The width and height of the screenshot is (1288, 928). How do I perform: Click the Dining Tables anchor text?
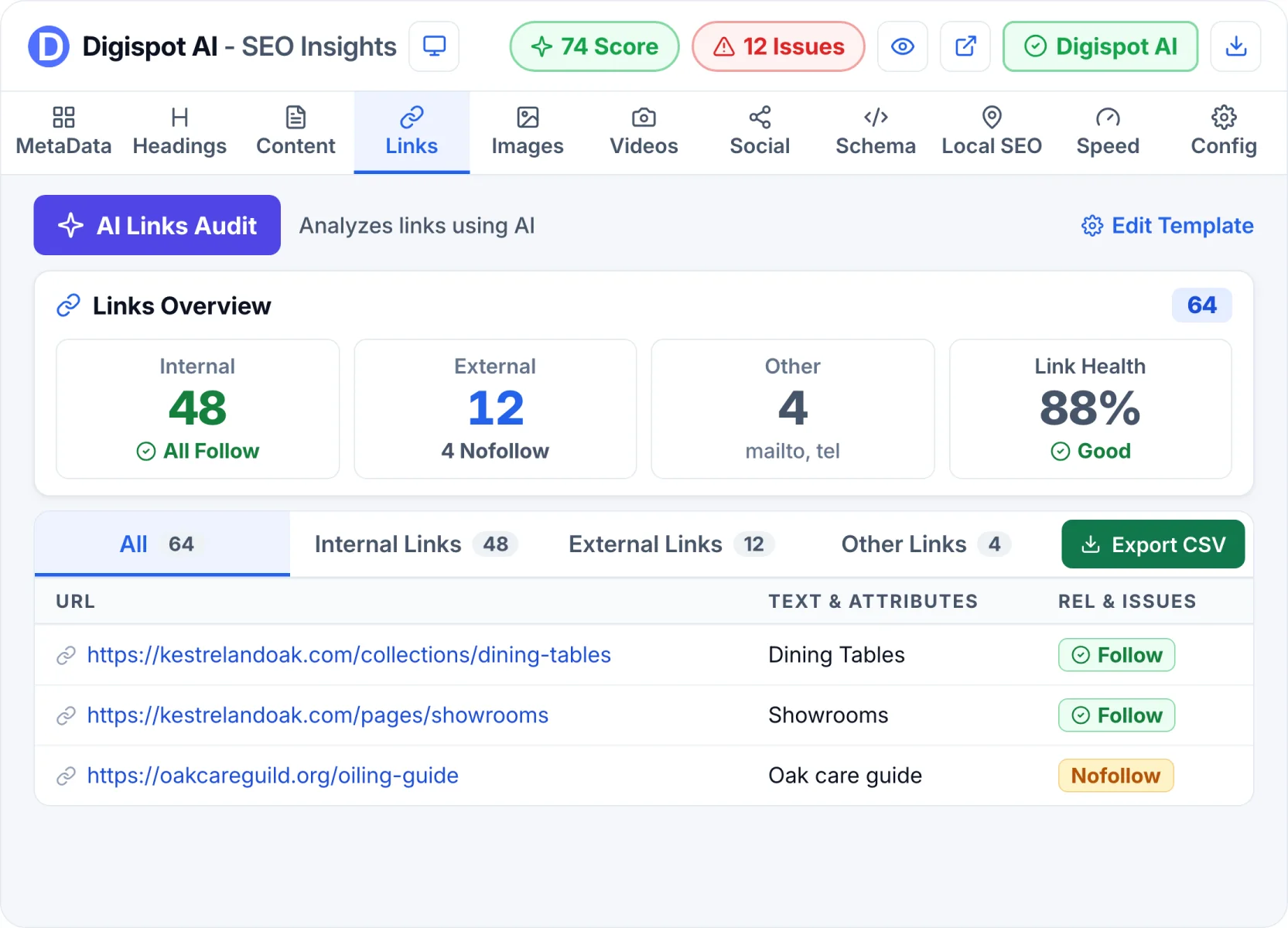tap(836, 655)
